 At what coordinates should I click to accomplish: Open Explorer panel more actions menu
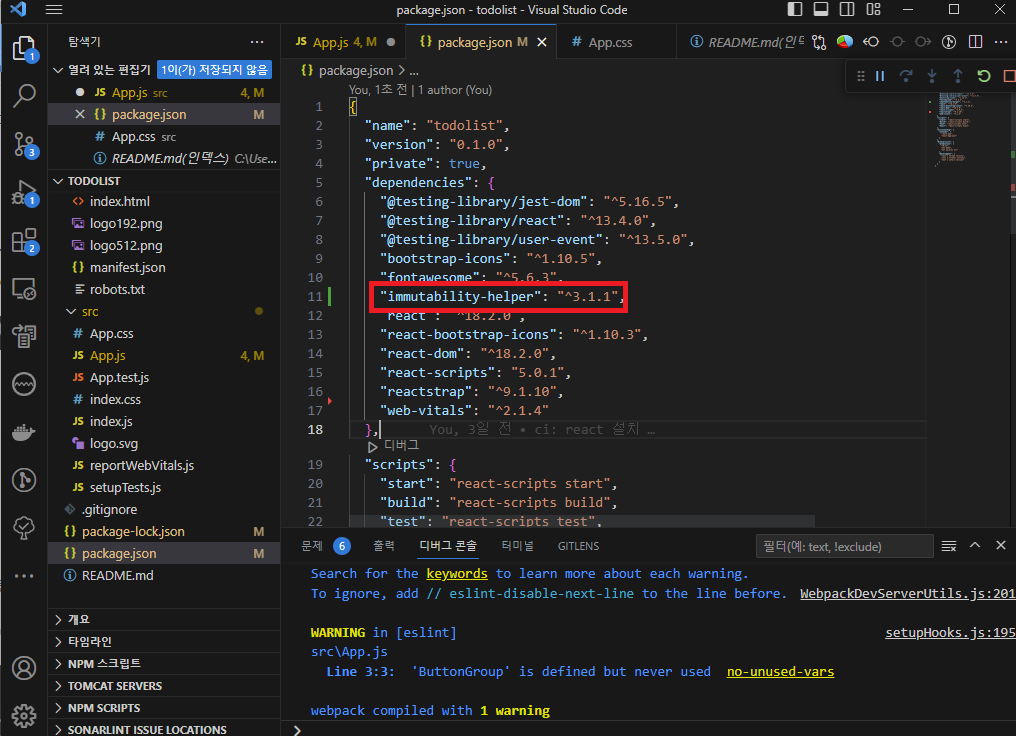point(257,41)
